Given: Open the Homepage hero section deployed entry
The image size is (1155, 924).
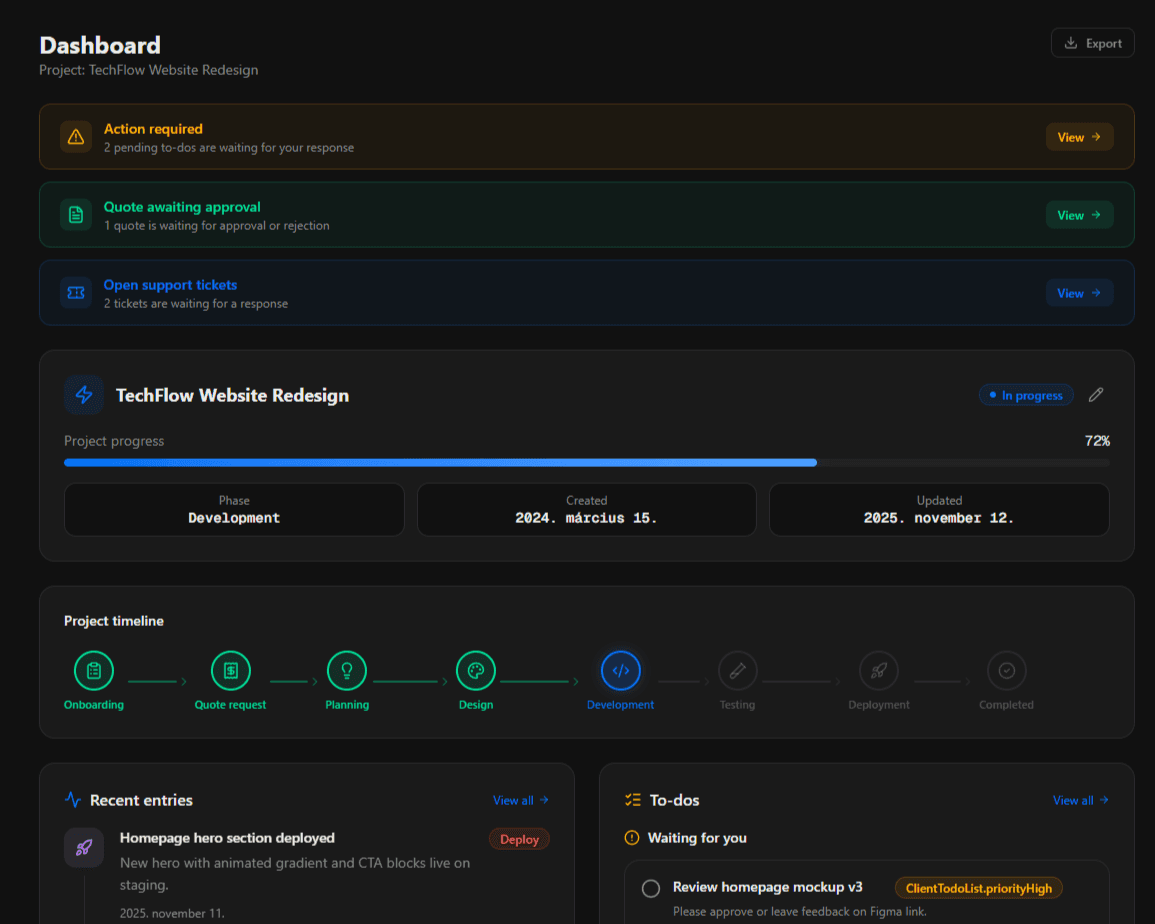Looking at the screenshot, I should [x=227, y=838].
